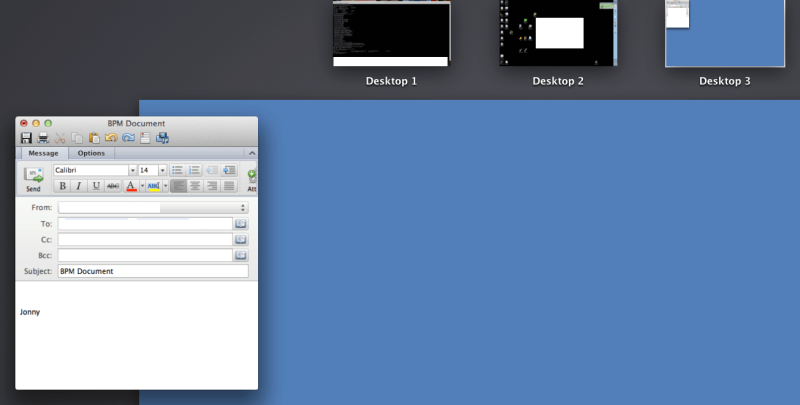
Task: Redo with the blue arrow icon
Action: pyautogui.click(x=128, y=138)
